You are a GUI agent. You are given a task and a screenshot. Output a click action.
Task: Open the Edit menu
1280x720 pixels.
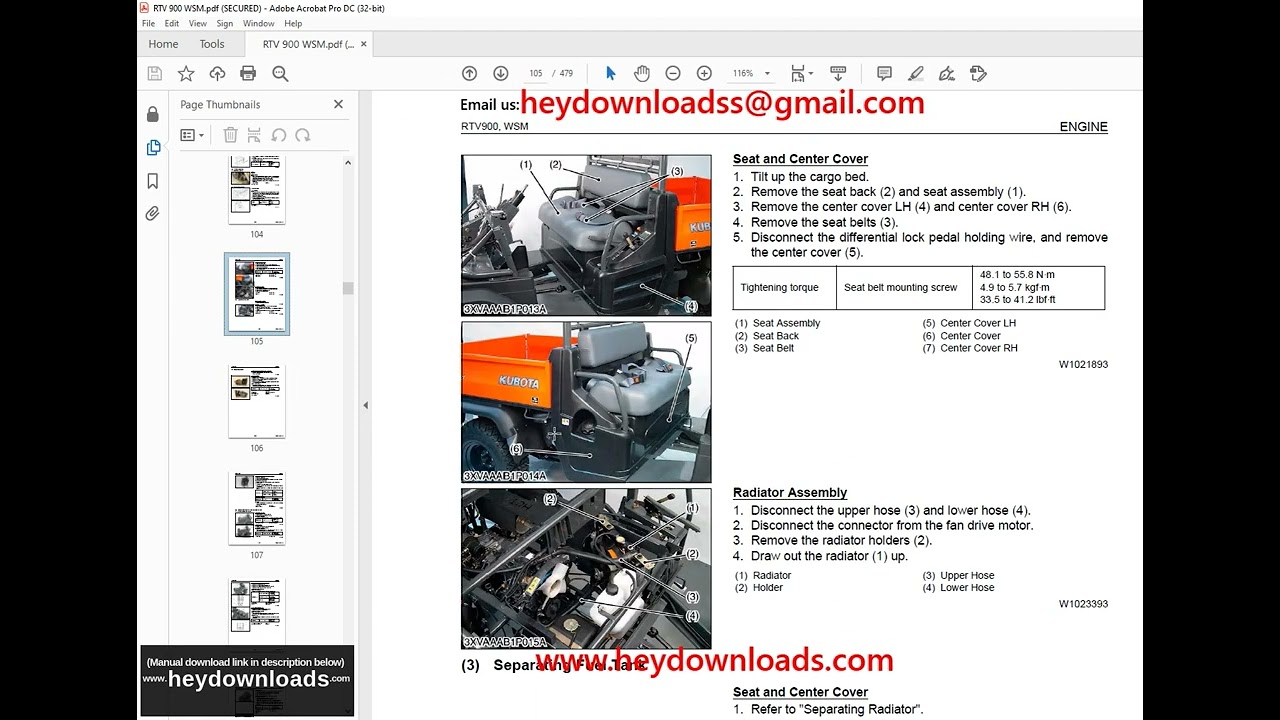pos(172,23)
